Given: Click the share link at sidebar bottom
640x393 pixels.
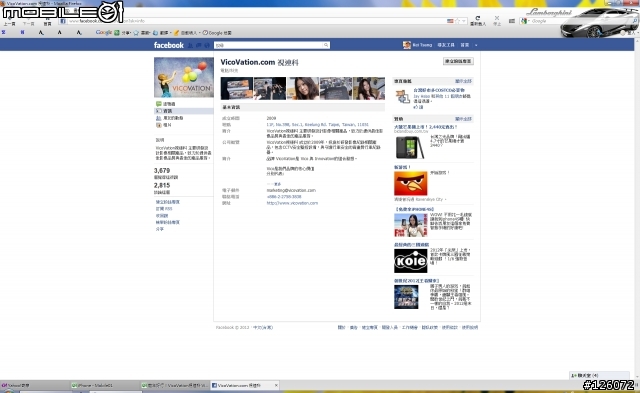Looking at the screenshot, I should [160, 229].
